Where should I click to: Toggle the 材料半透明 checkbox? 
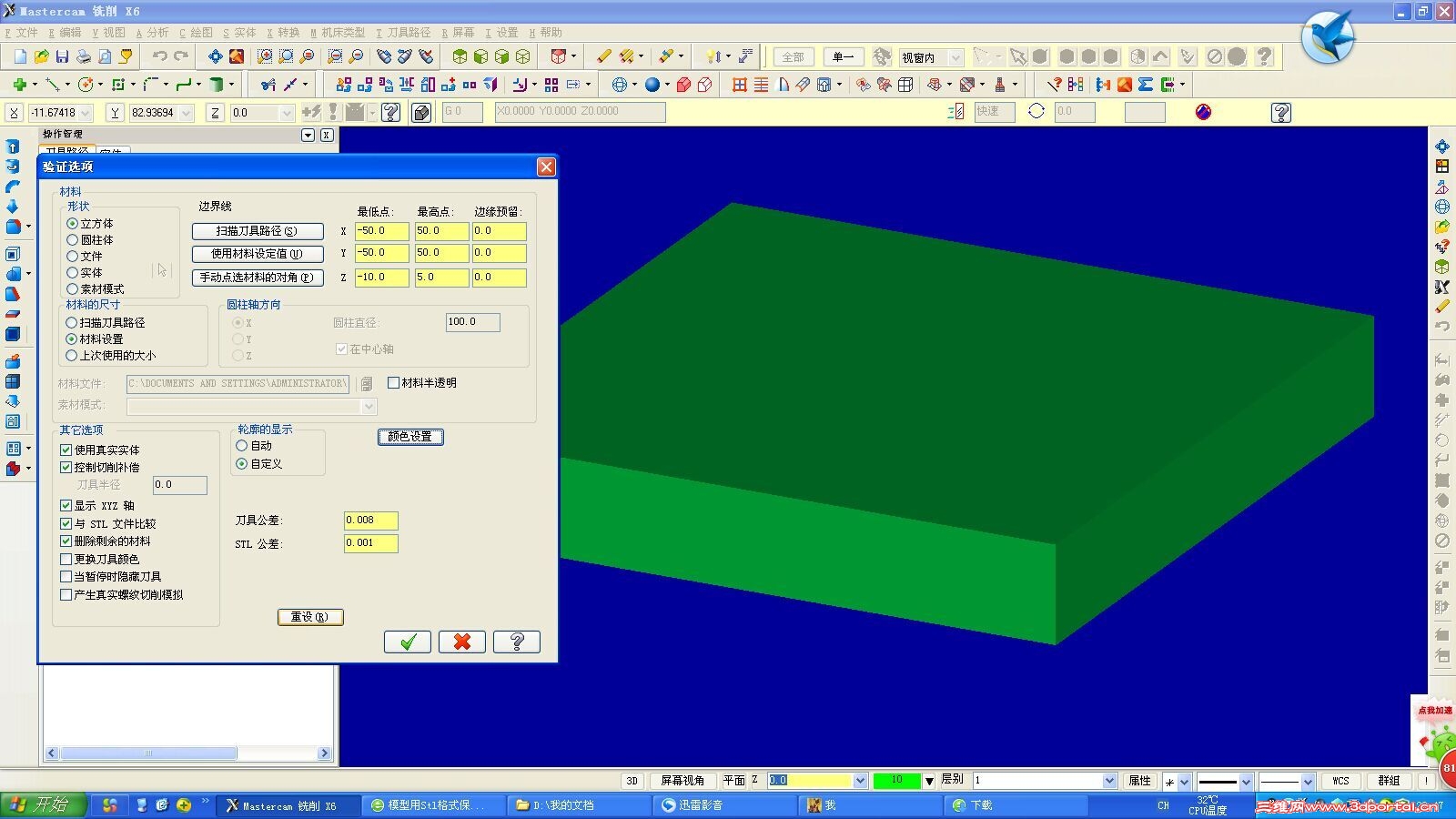[394, 383]
